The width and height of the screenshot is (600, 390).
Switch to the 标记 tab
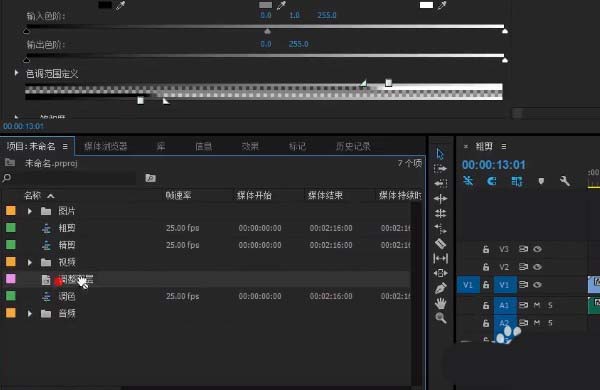coord(297,146)
